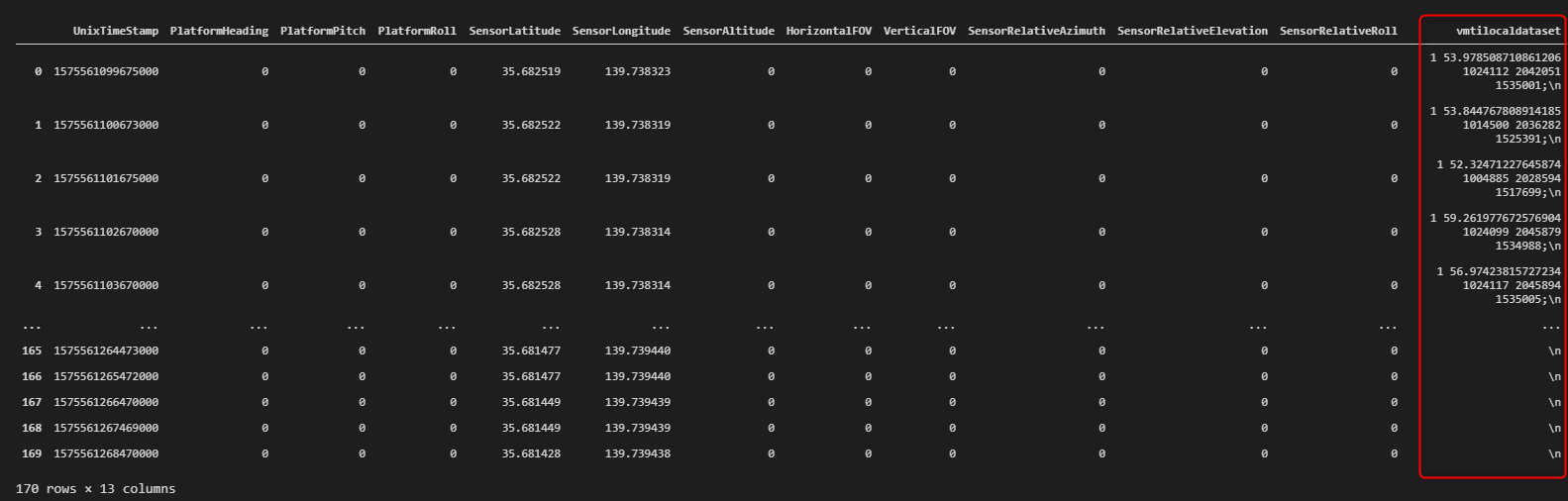Select the SensorLatitude column header
1568x501 pixels.
pyautogui.click(x=515, y=31)
